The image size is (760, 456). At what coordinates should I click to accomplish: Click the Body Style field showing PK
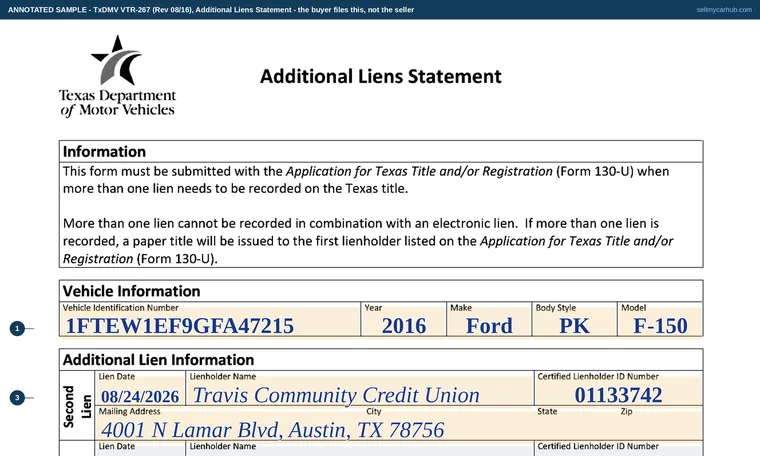pos(574,319)
